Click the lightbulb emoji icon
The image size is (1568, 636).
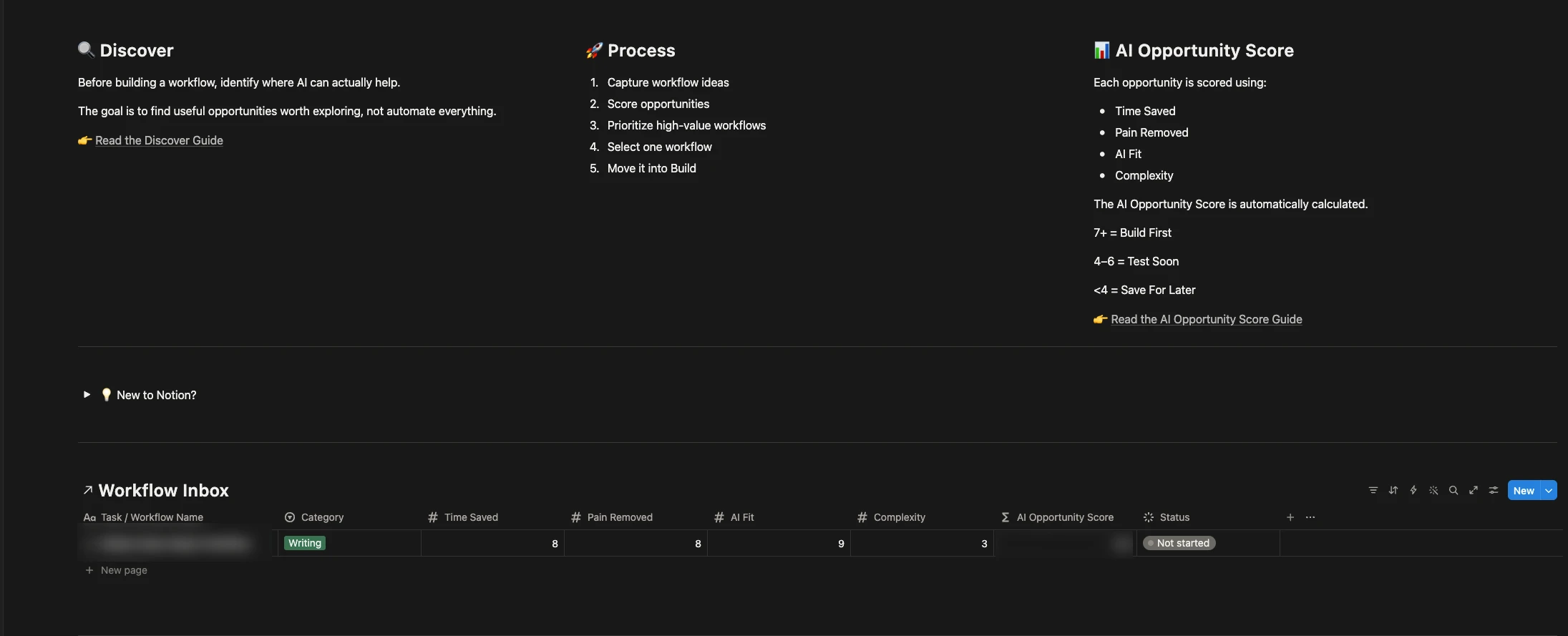coord(106,395)
